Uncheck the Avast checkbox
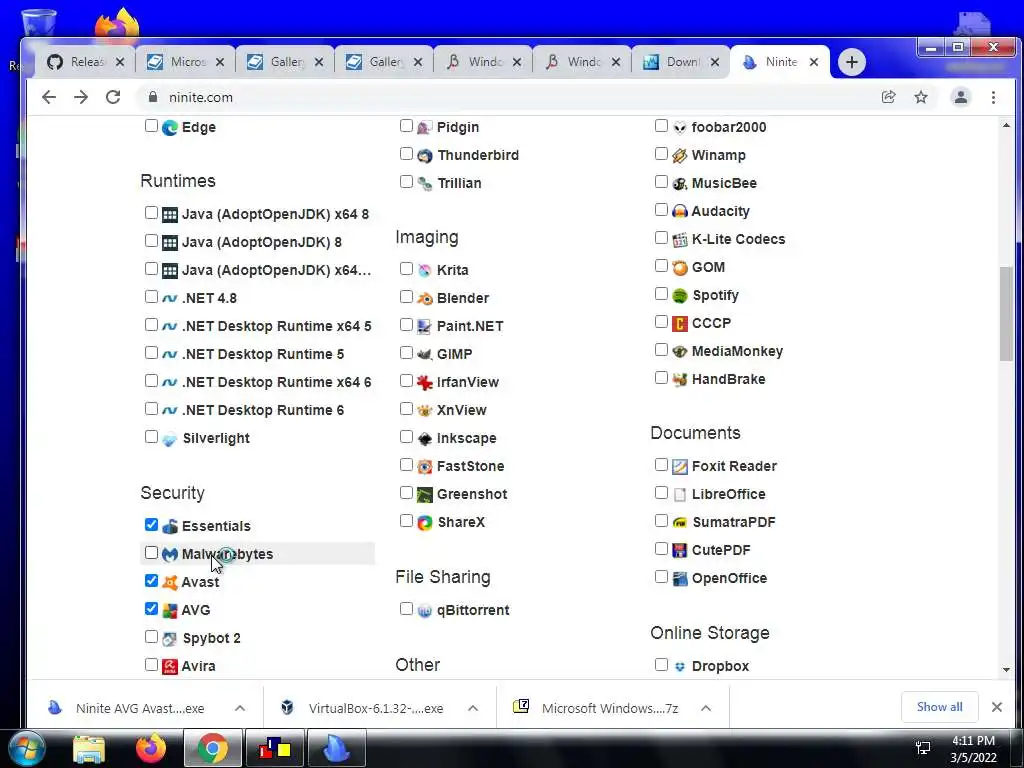 tap(151, 581)
